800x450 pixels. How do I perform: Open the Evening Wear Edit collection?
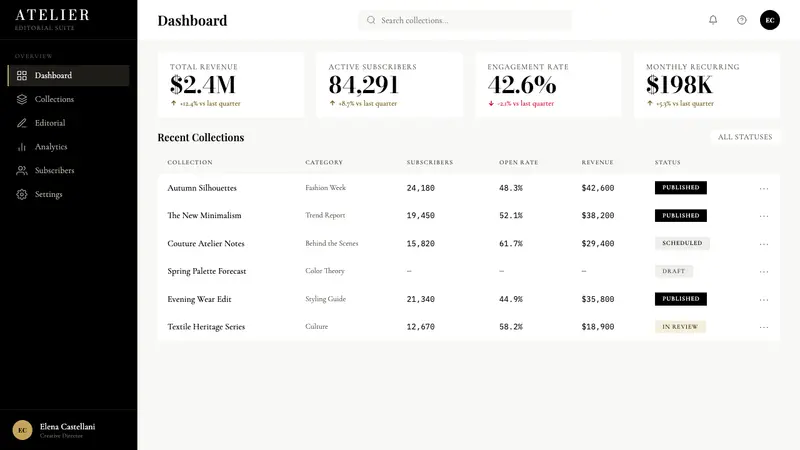pos(199,299)
